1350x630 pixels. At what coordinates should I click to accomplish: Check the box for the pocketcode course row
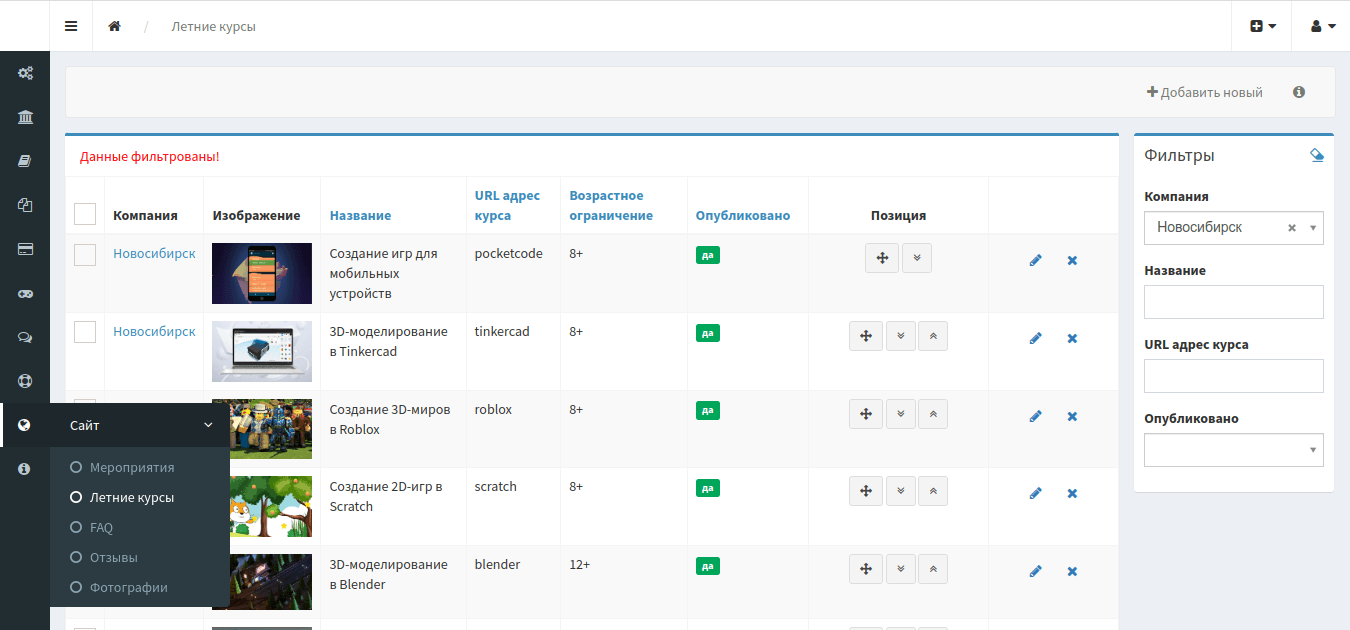point(85,254)
